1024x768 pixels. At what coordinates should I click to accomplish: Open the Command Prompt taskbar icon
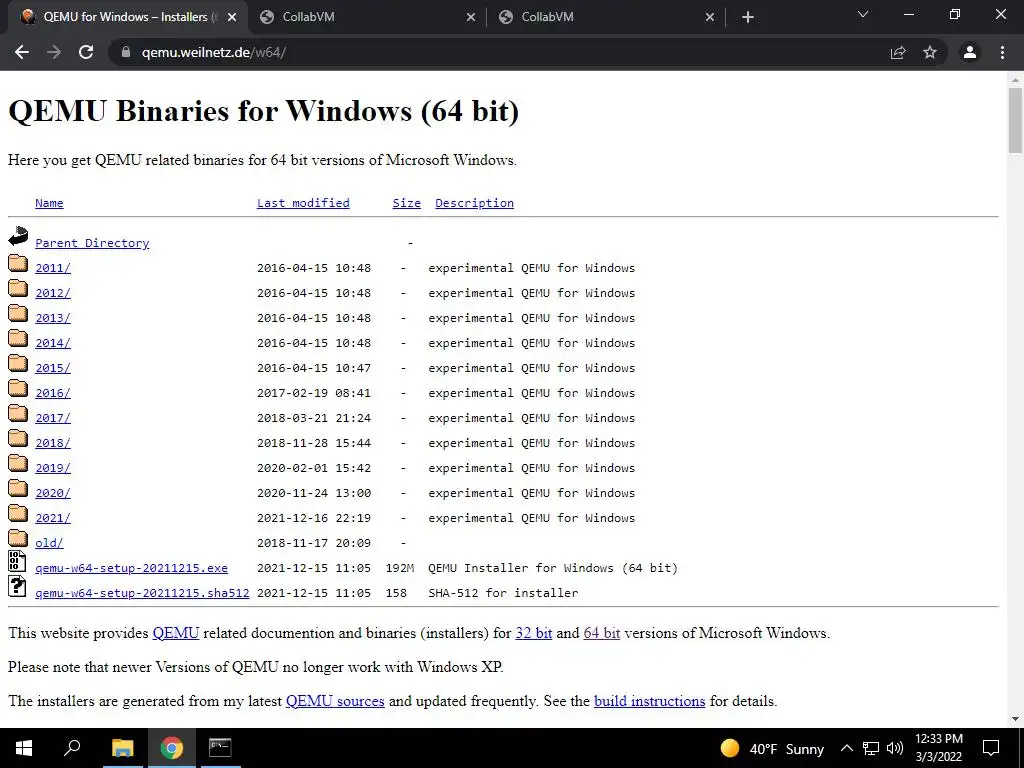click(220, 748)
